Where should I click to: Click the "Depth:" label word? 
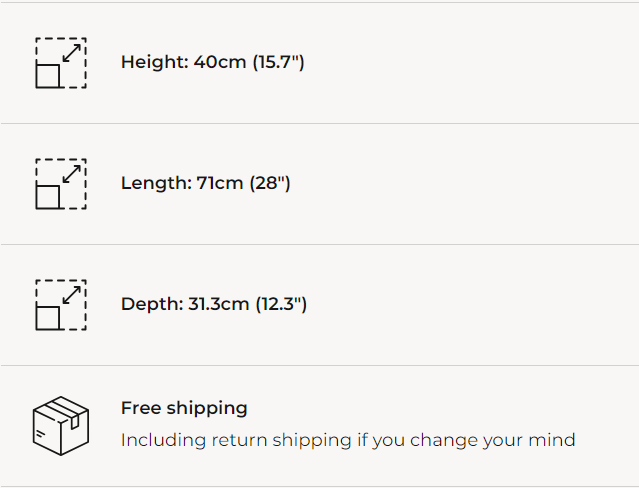pyautogui.click(x=152, y=304)
